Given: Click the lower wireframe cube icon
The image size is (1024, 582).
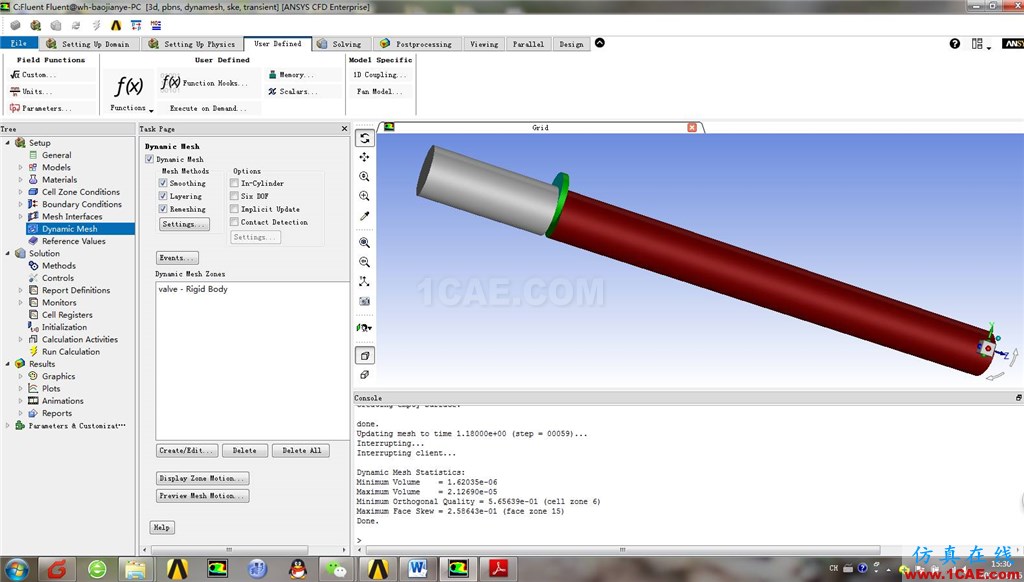Looking at the screenshot, I should click(364, 374).
